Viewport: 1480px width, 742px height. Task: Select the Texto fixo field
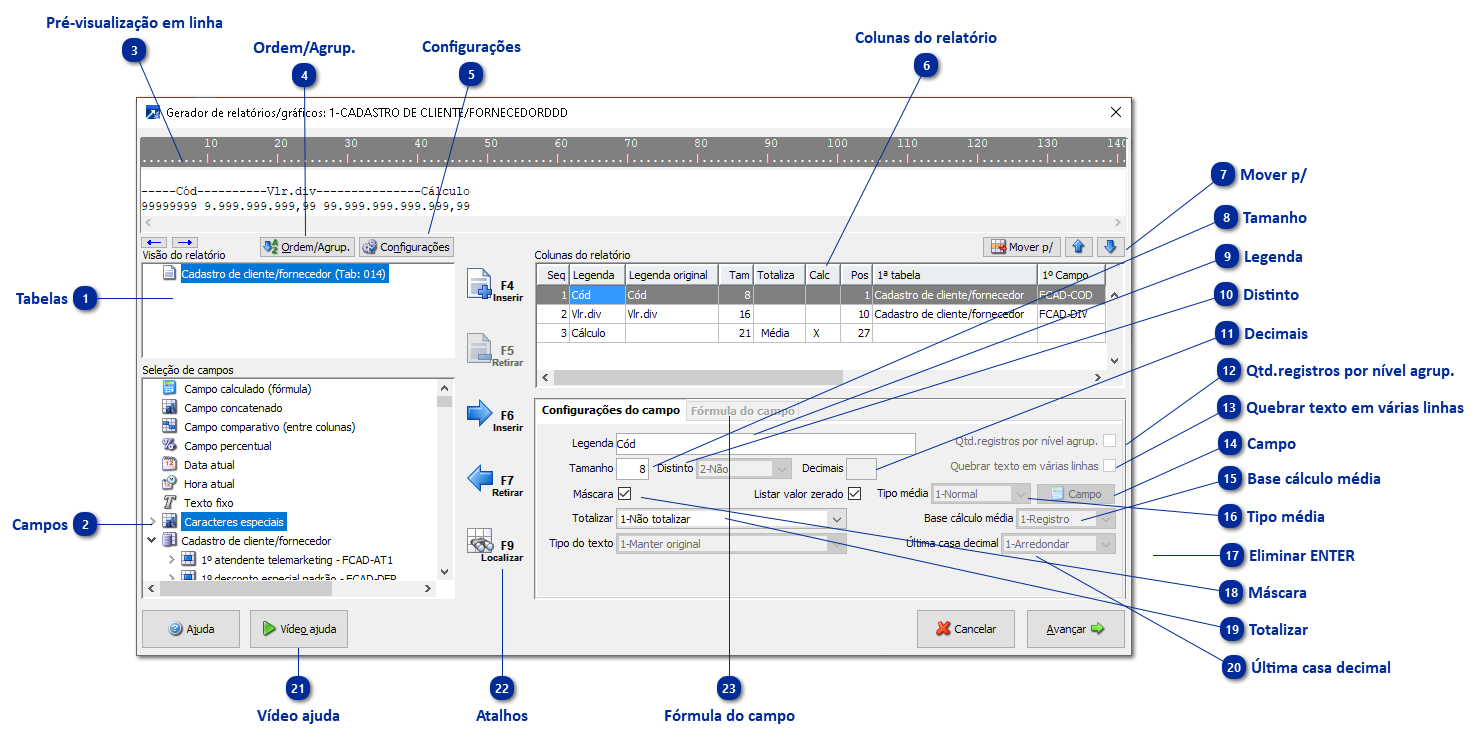[x=208, y=503]
